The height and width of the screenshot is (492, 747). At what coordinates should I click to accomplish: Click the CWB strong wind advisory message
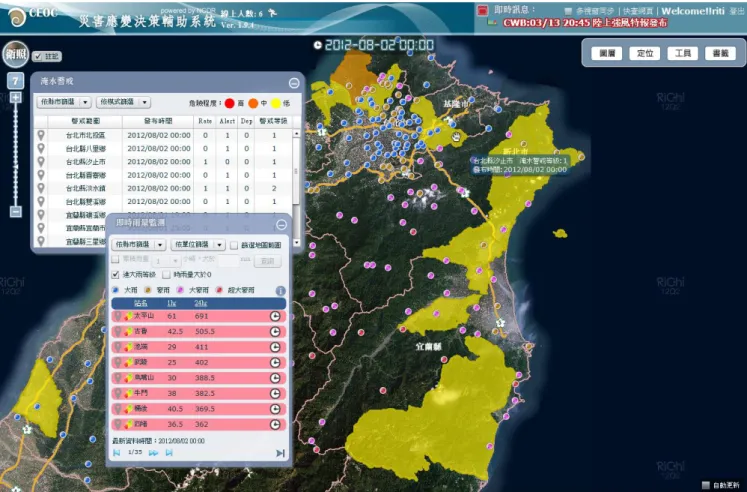click(x=585, y=23)
